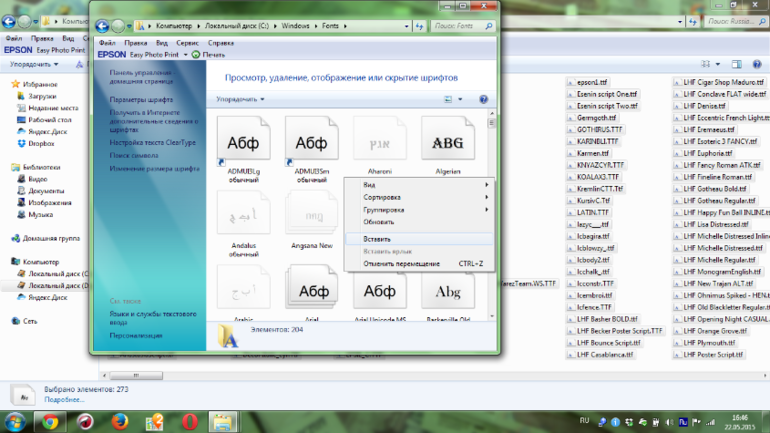Expand the 'Упорядочить' dropdown in Fonts window
Screen dimensions: 770x433
pyautogui.click(x=241, y=99)
